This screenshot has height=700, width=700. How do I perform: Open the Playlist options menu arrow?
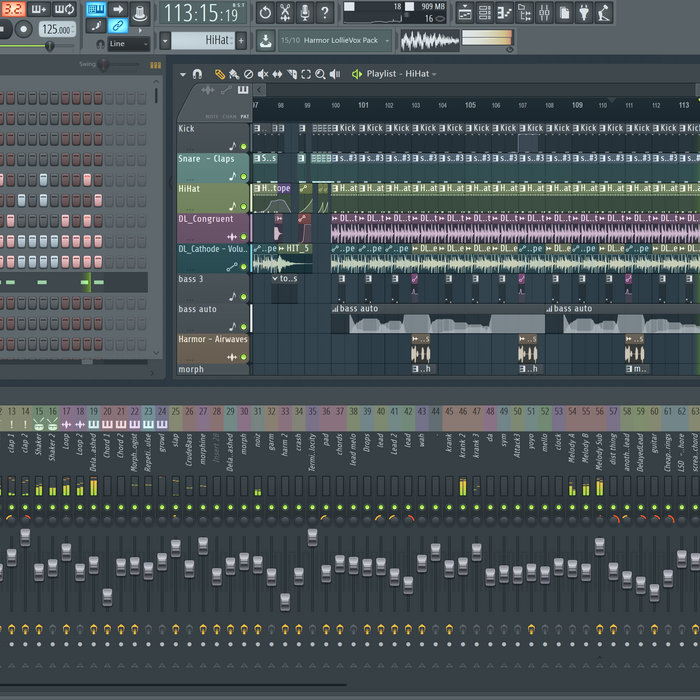coord(183,75)
